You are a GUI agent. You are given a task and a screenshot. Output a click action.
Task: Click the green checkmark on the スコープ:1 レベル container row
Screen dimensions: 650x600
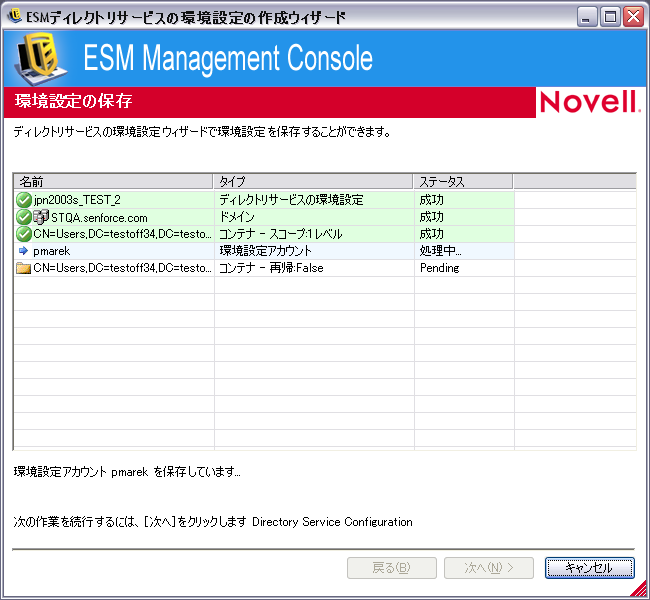coord(24,234)
